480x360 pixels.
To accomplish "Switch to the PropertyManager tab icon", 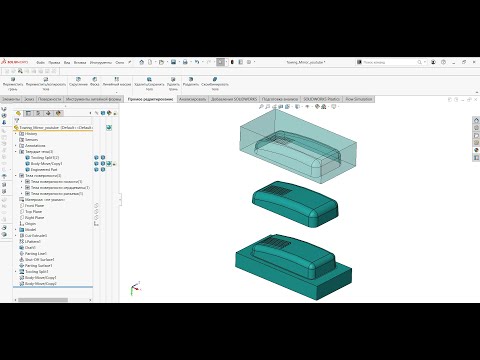I will (28, 113).
